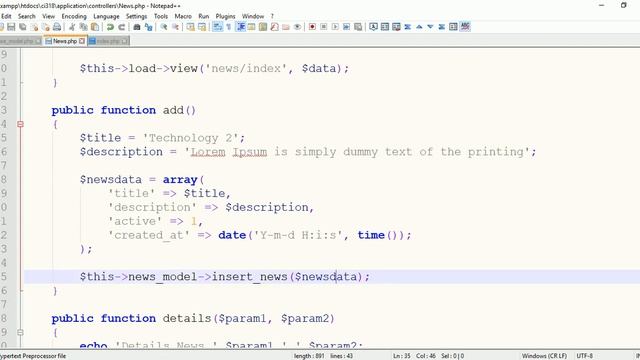Screen dimensions: 640x360
Task: Click the Save file toolbar icon
Action: point(11,27)
